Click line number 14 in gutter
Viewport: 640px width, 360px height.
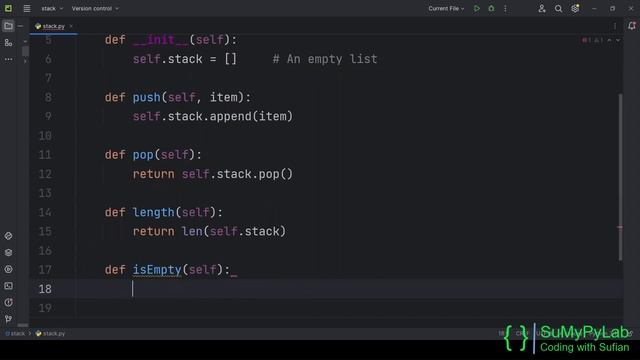click(45, 212)
